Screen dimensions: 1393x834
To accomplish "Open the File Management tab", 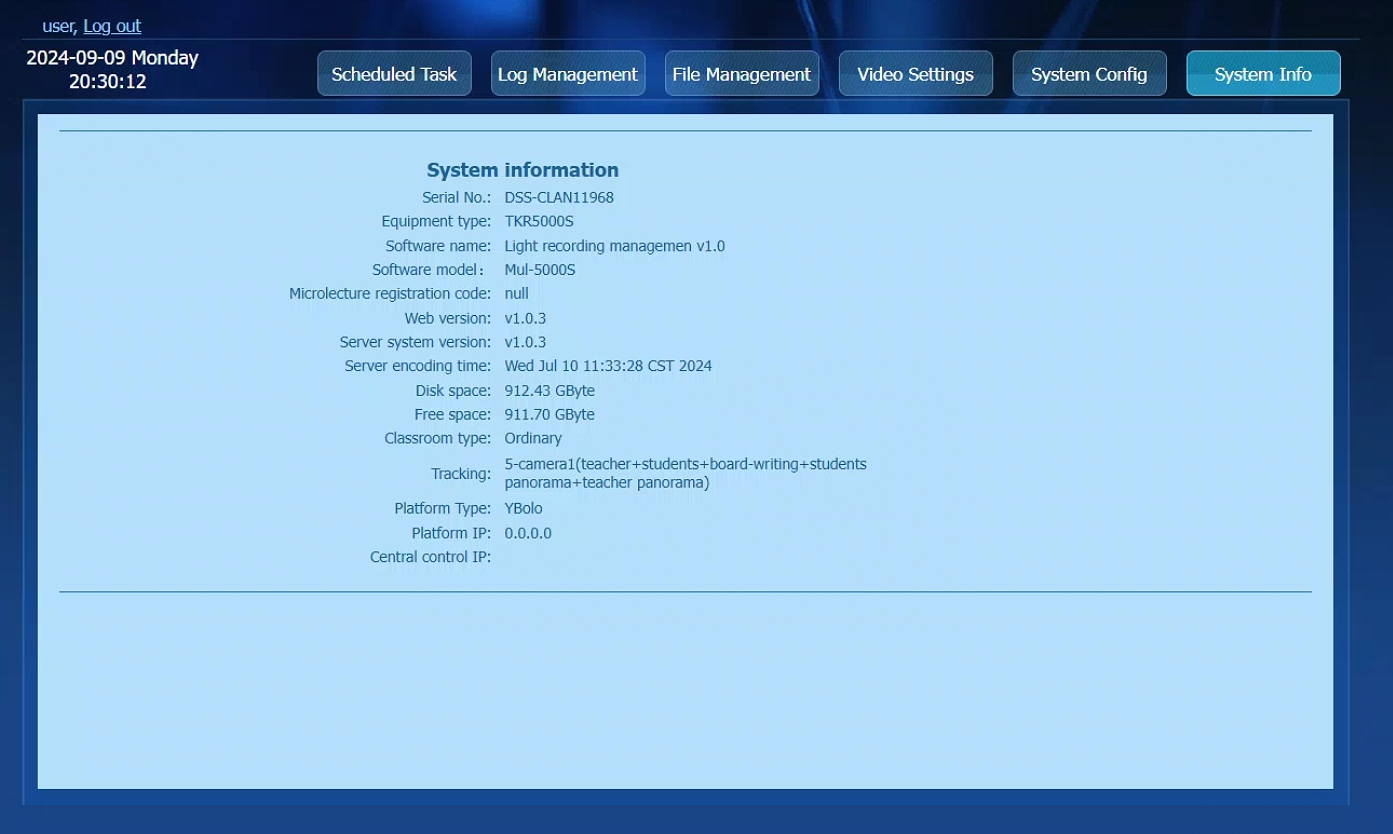I will click(742, 74).
